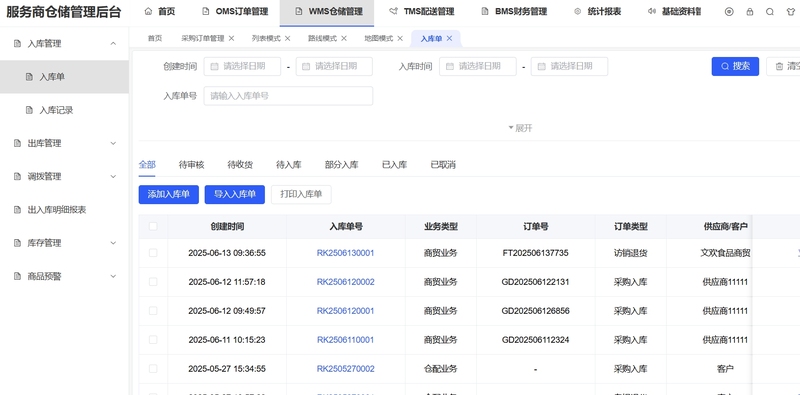Click order number GD202506126856
The height and width of the screenshot is (395, 800).
[535, 310]
